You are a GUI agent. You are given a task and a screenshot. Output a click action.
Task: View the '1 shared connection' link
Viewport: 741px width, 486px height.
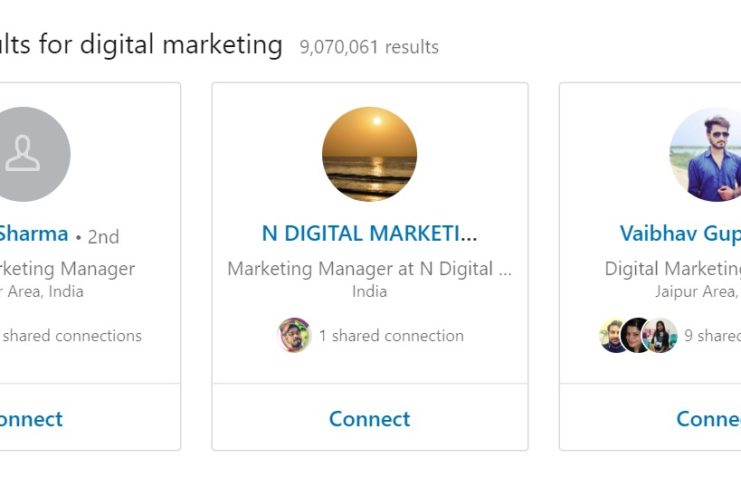click(391, 336)
